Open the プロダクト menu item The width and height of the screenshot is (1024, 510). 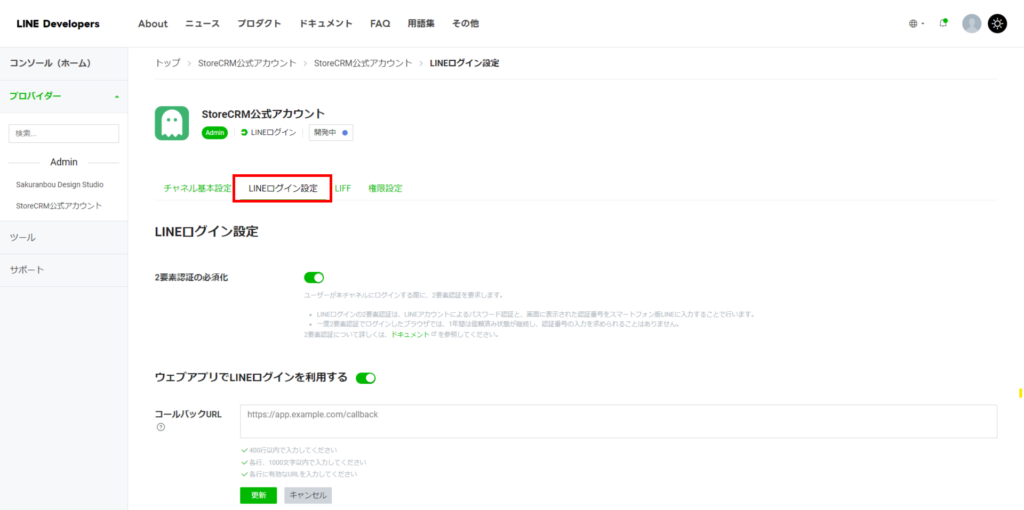[259, 24]
